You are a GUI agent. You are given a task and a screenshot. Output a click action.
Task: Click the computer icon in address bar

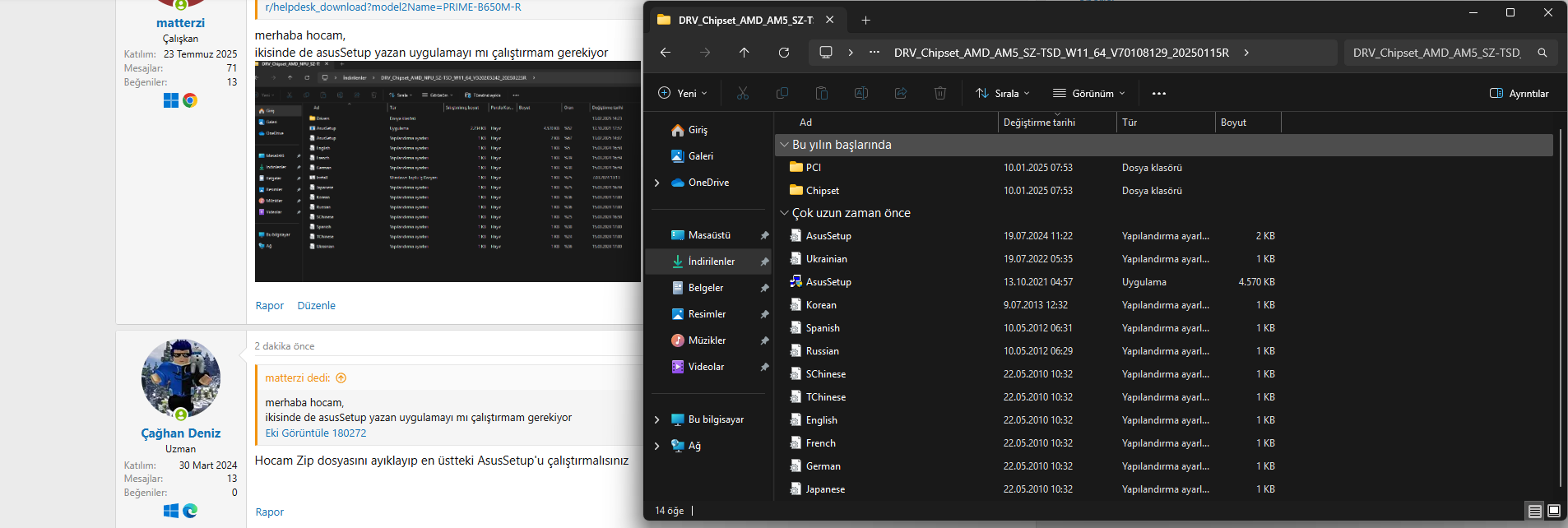[x=826, y=53]
